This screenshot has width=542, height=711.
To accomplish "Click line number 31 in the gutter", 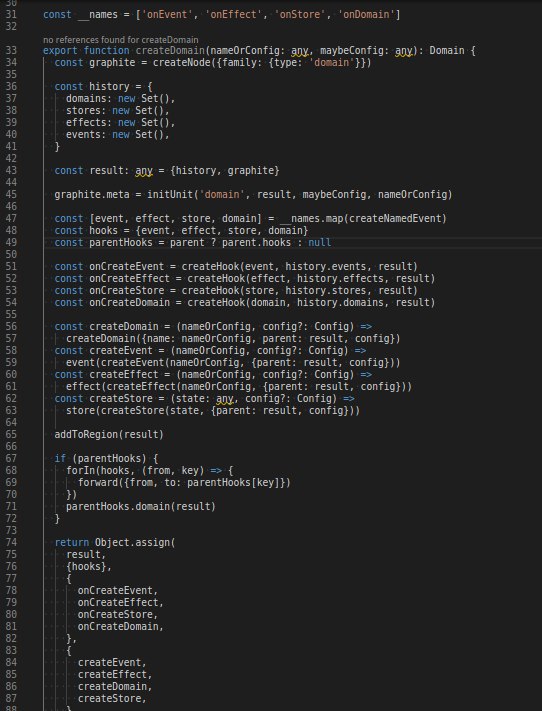I will [x=11, y=15].
